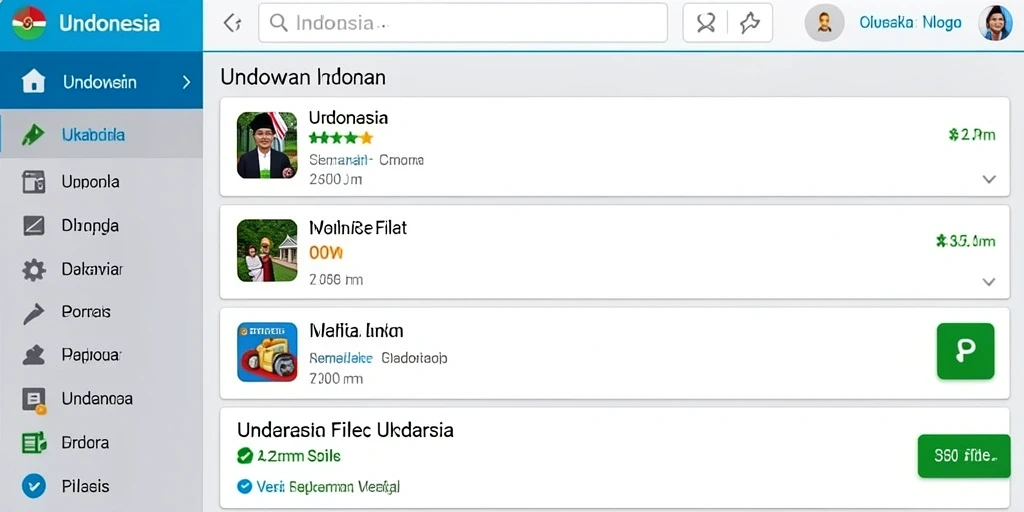Select Pilasis in the sidebar
The image size is (1024, 512).
86,486
